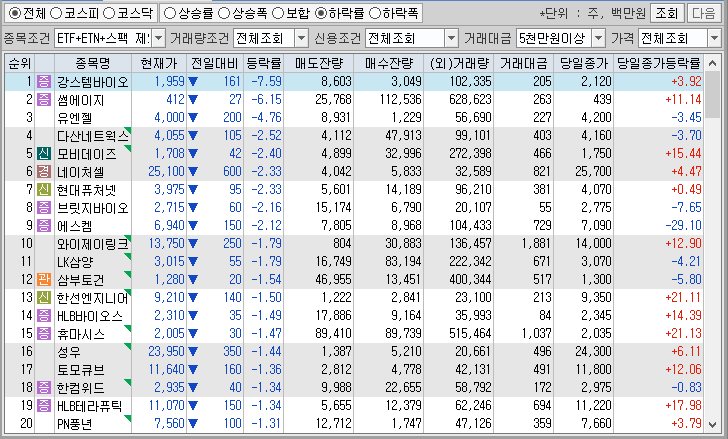Select the 보합 radio button
Screen dimensions: 728x439
pyautogui.click(x=278, y=13)
